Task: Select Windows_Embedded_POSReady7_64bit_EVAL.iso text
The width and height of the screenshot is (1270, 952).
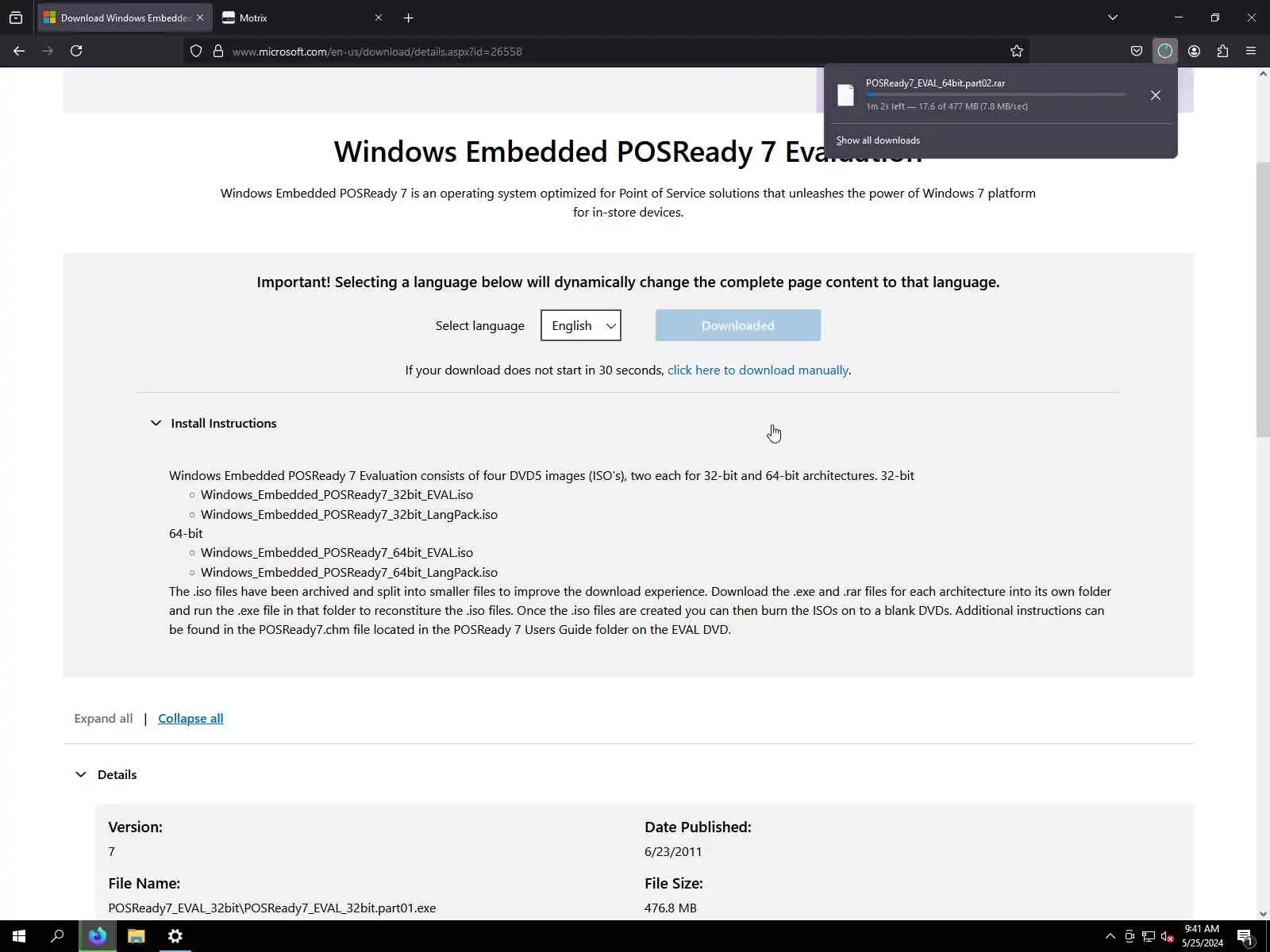Action: (337, 552)
